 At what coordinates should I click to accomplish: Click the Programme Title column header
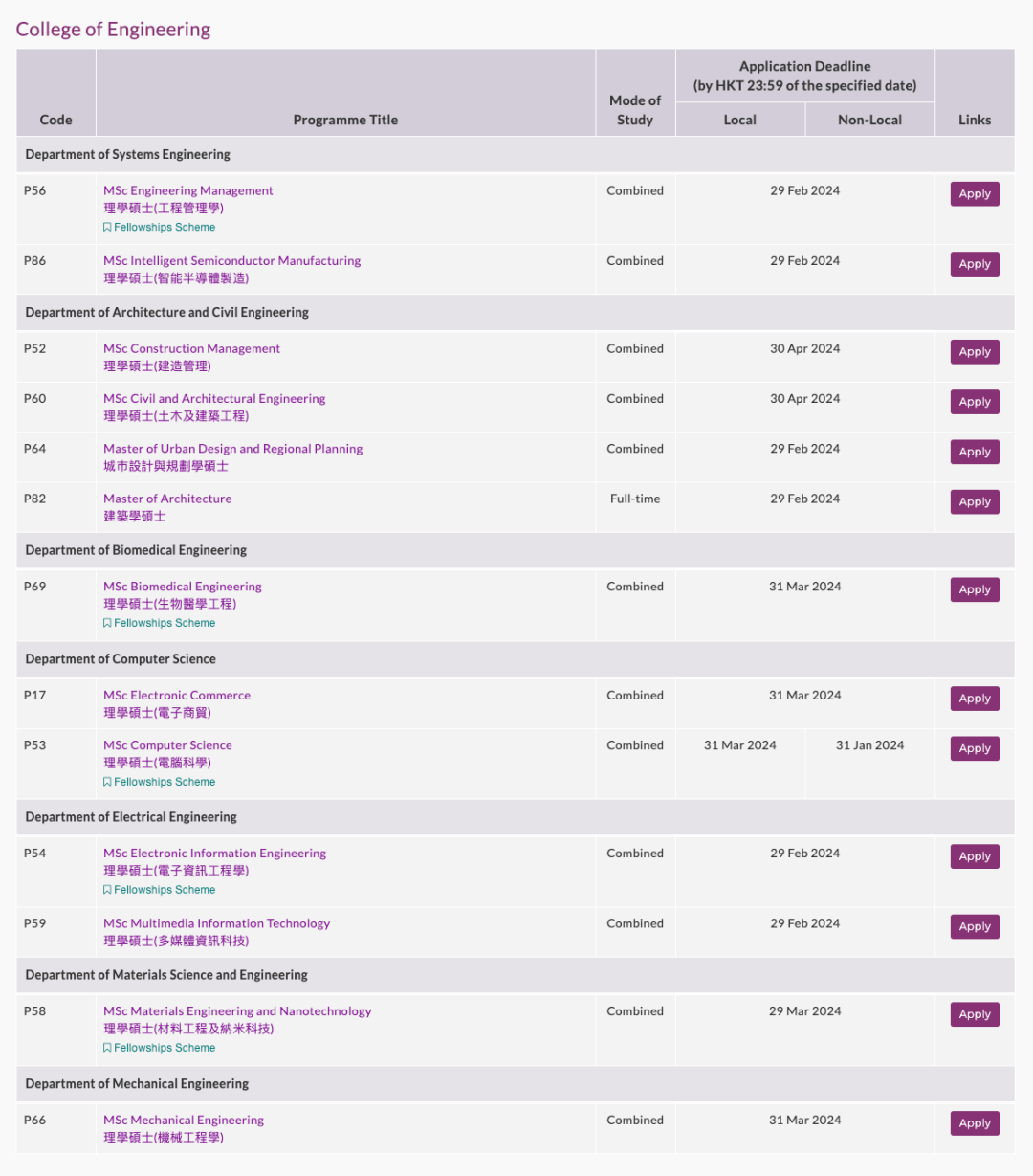[345, 120]
